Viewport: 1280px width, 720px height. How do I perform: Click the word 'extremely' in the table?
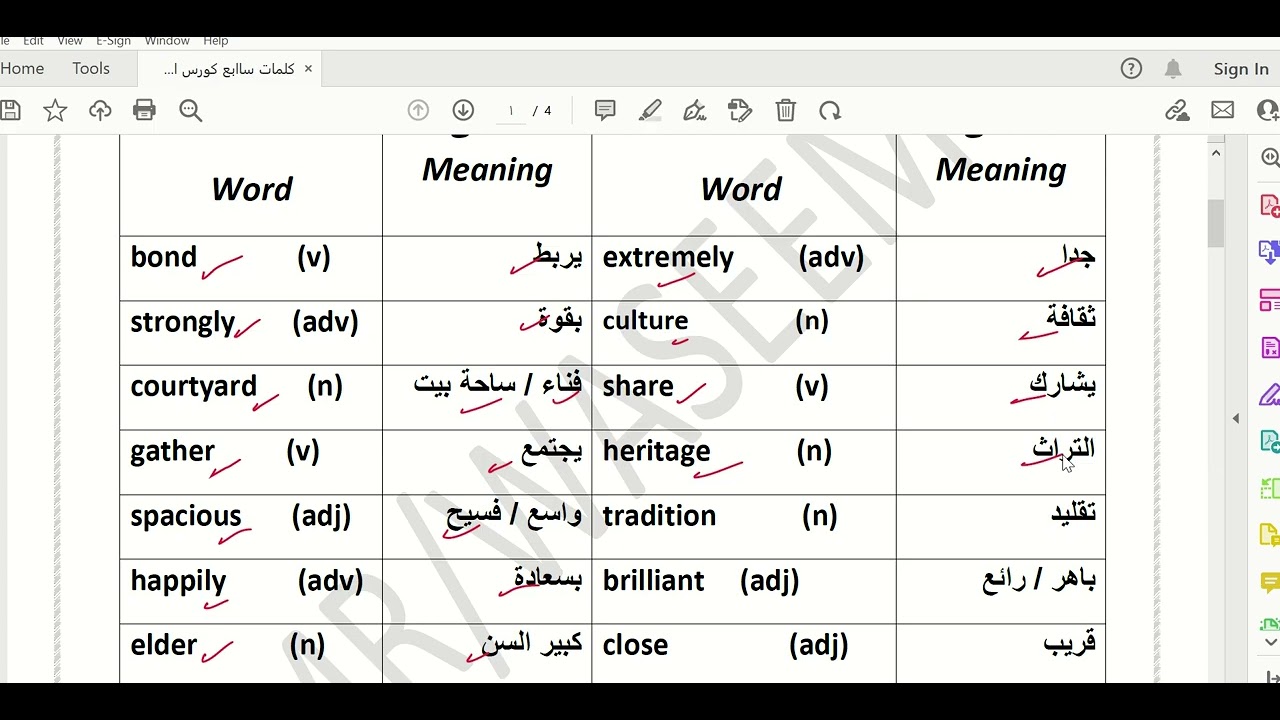click(668, 257)
